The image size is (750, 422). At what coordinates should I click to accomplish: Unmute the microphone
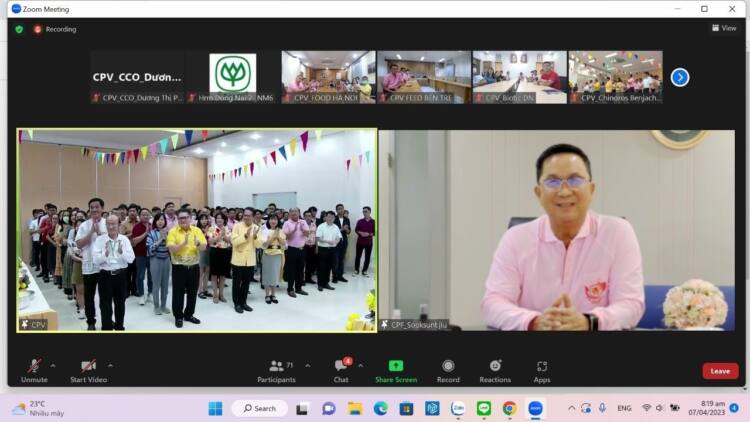34,367
